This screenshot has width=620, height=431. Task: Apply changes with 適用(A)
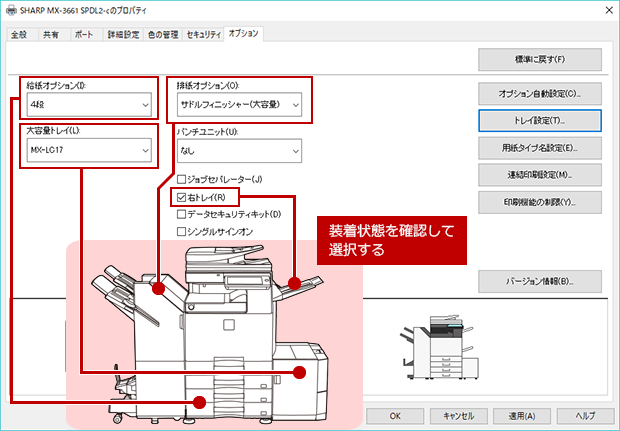[522, 416]
